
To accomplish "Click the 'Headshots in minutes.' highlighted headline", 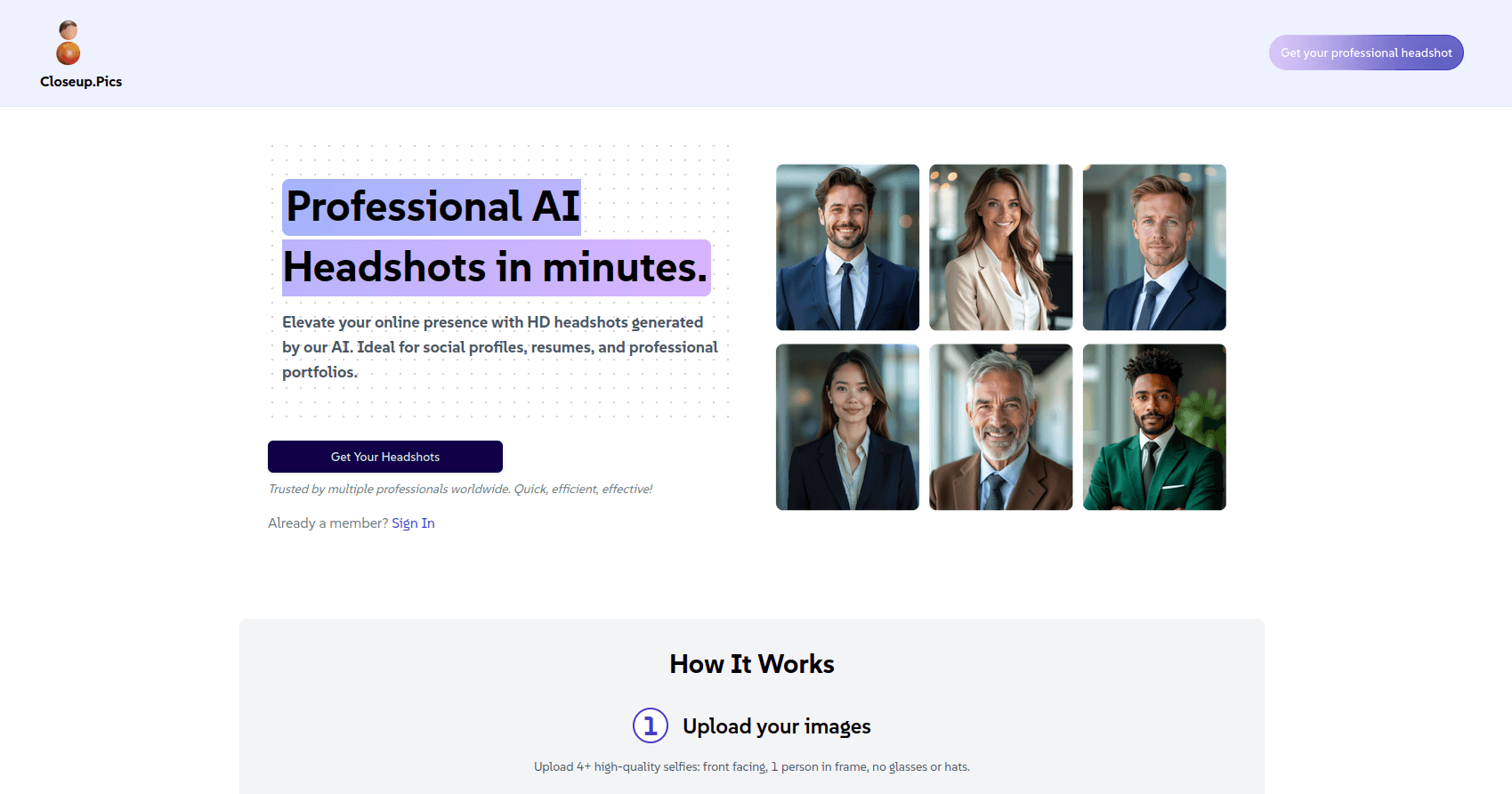I will click(x=496, y=268).
